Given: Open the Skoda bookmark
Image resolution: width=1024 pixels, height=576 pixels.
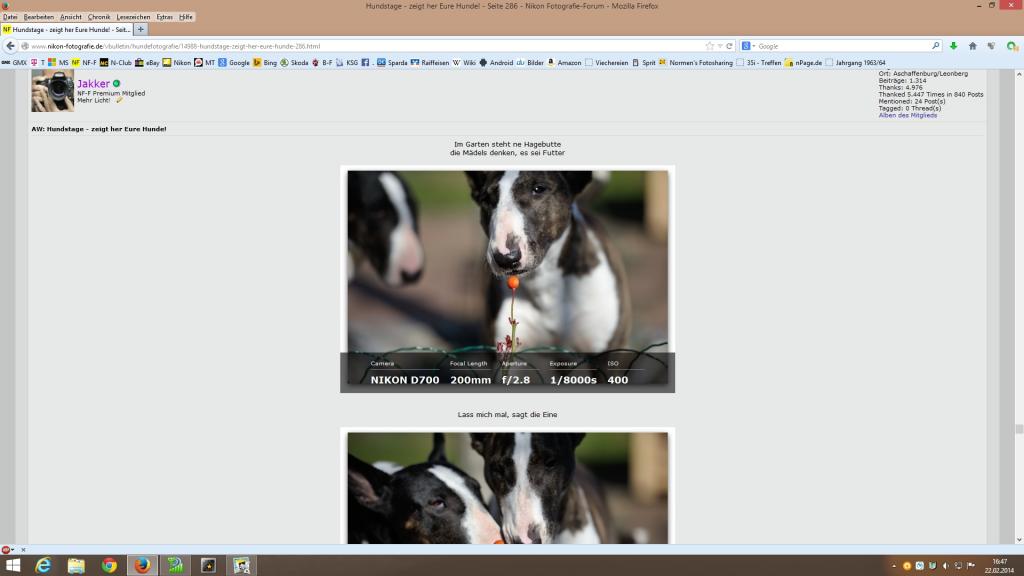Looking at the screenshot, I should point(294,63).
